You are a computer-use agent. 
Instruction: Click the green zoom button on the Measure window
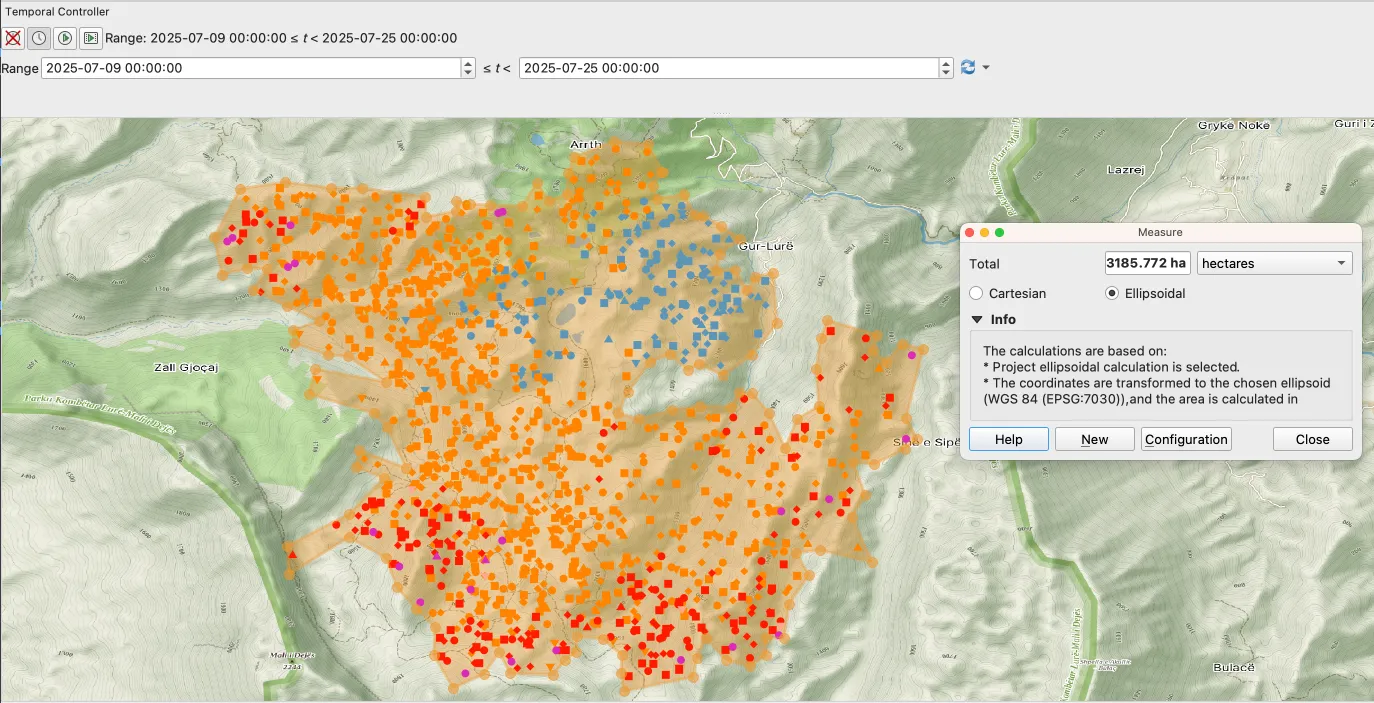(998, 231)
